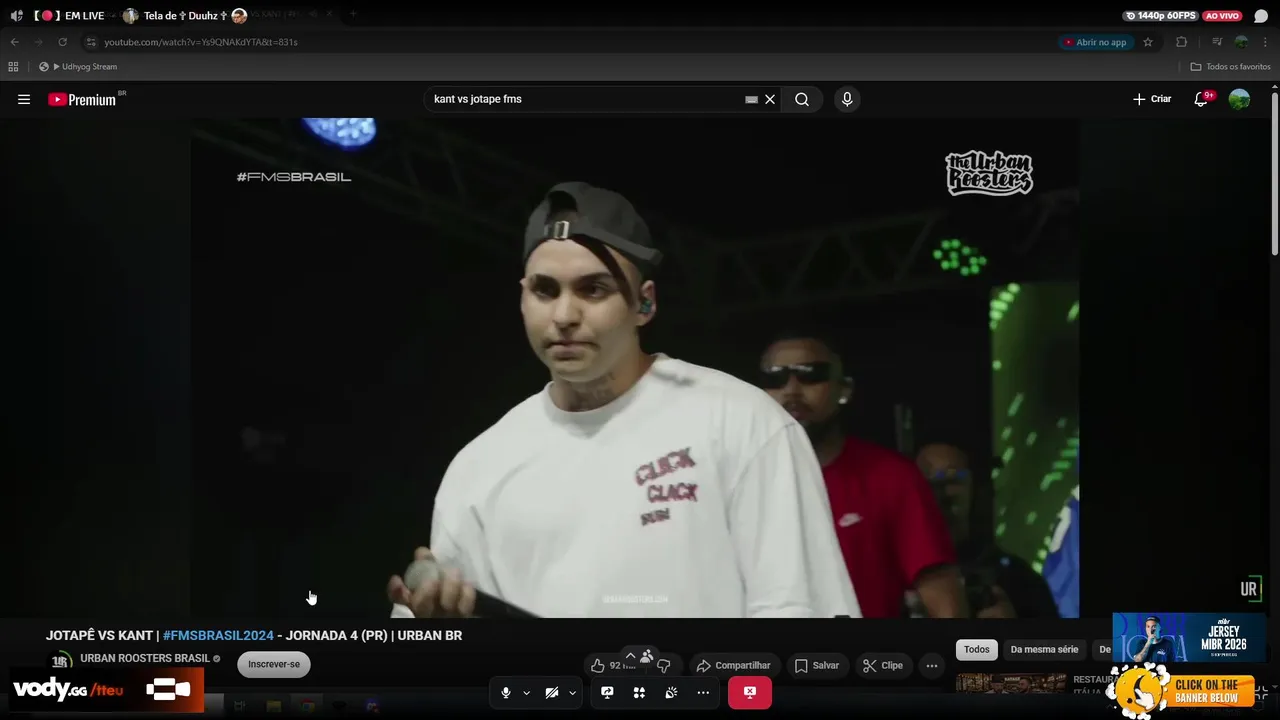
Task: Open more options dots in call bar
Action: (x=703, y=692)
